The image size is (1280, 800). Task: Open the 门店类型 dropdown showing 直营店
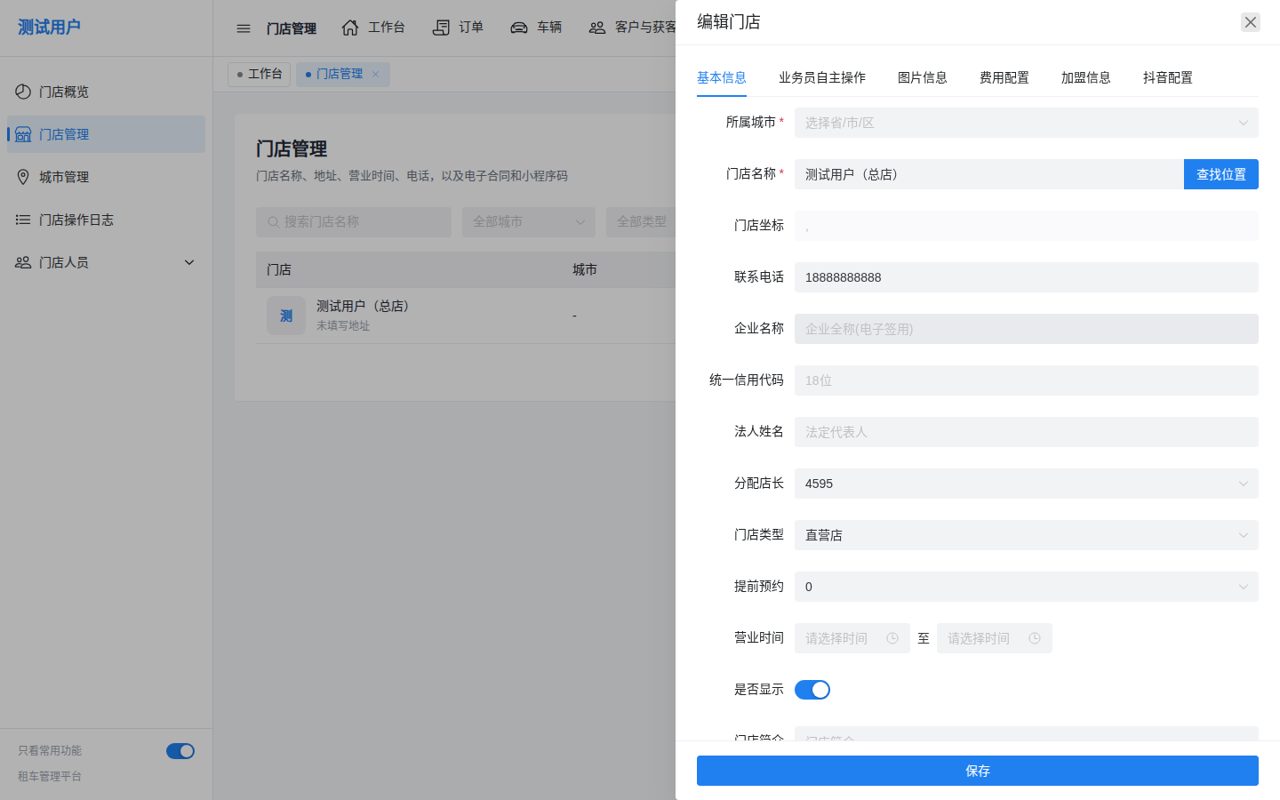1026,535
